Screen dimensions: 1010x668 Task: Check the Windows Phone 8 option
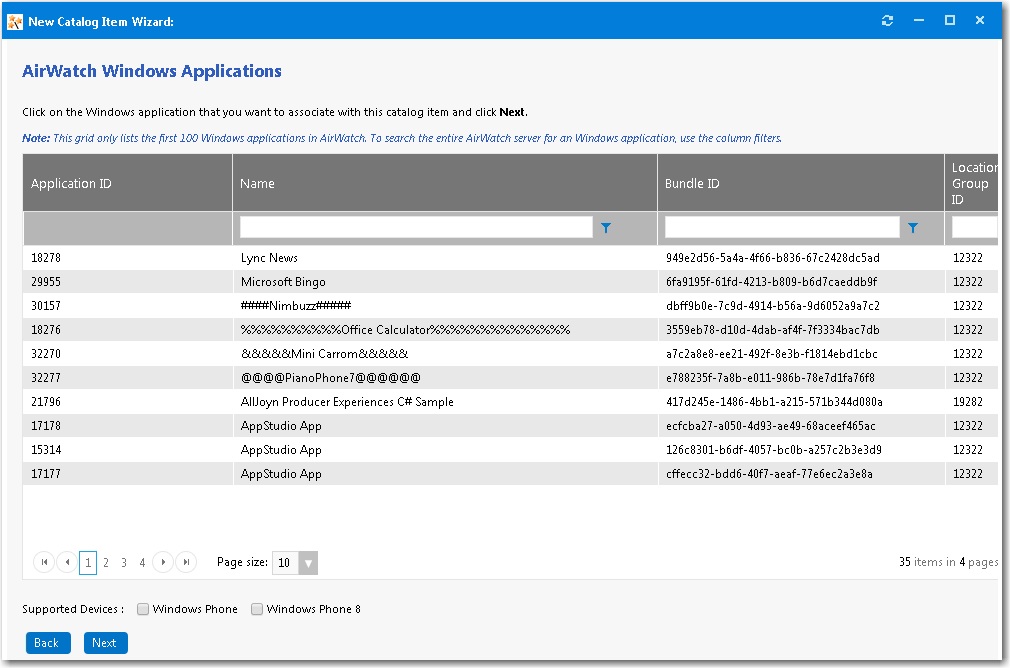coord(257,609)
